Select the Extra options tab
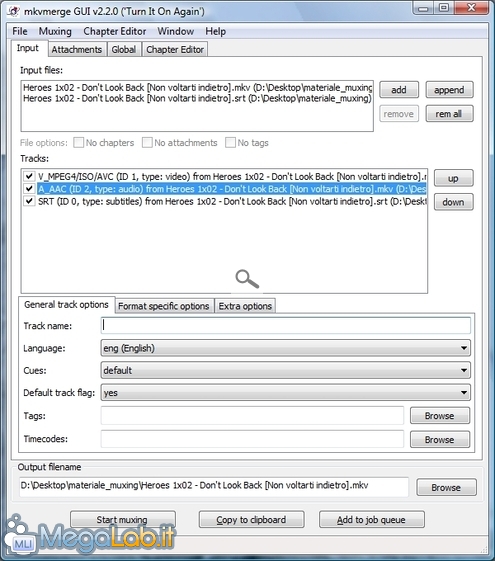Viewport: 495px width, 561px height. (x=245, y=306)
